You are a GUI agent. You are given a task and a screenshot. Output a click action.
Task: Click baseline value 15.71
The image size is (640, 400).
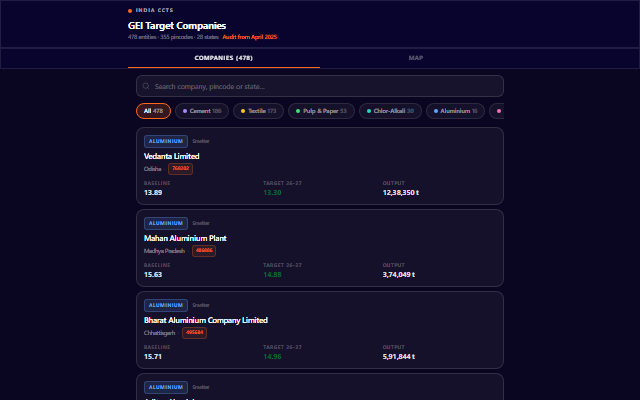pyautogui.click(x=153, y=357)
